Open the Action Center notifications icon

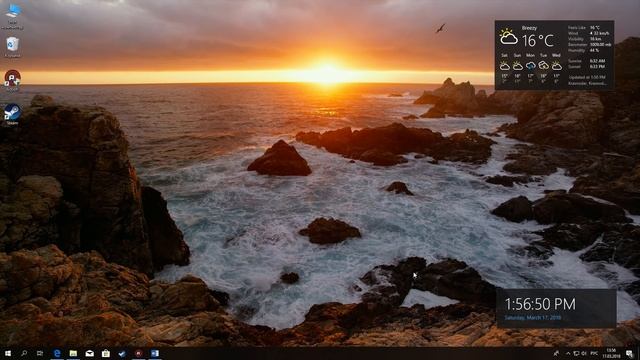pyautogui.click(x=630, y=353)
